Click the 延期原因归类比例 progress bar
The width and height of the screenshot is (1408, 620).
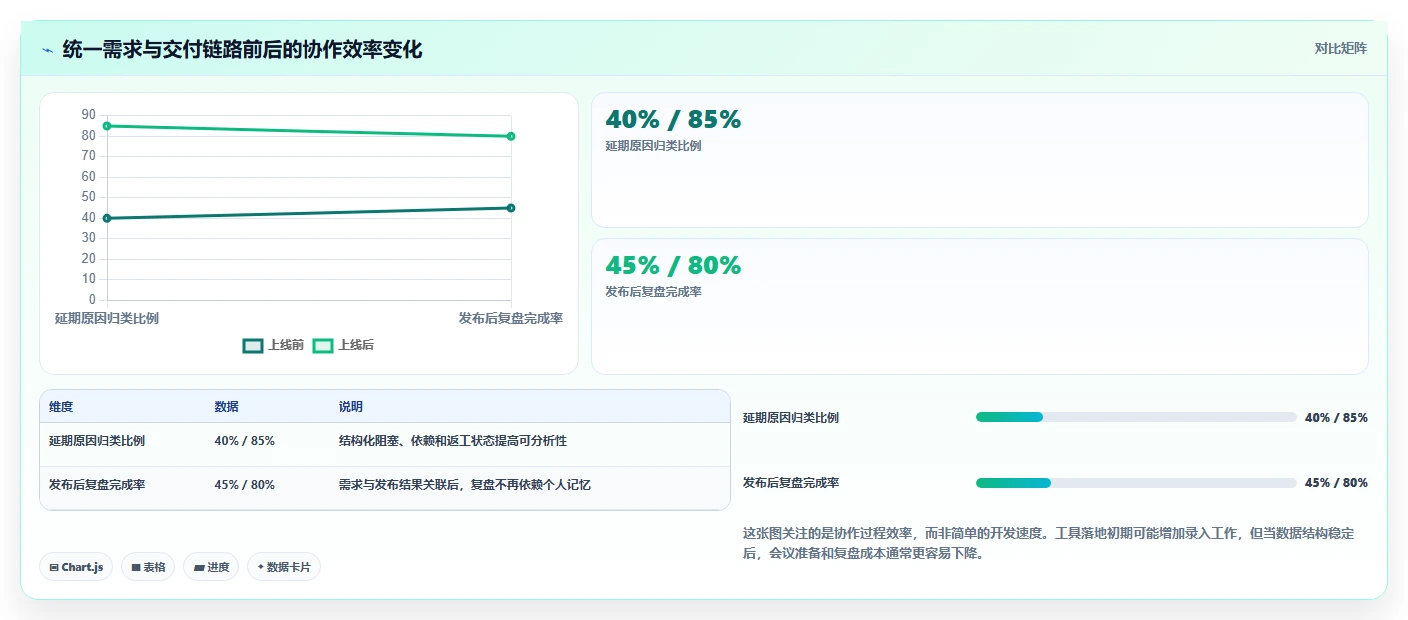(x=1136, y=417)
